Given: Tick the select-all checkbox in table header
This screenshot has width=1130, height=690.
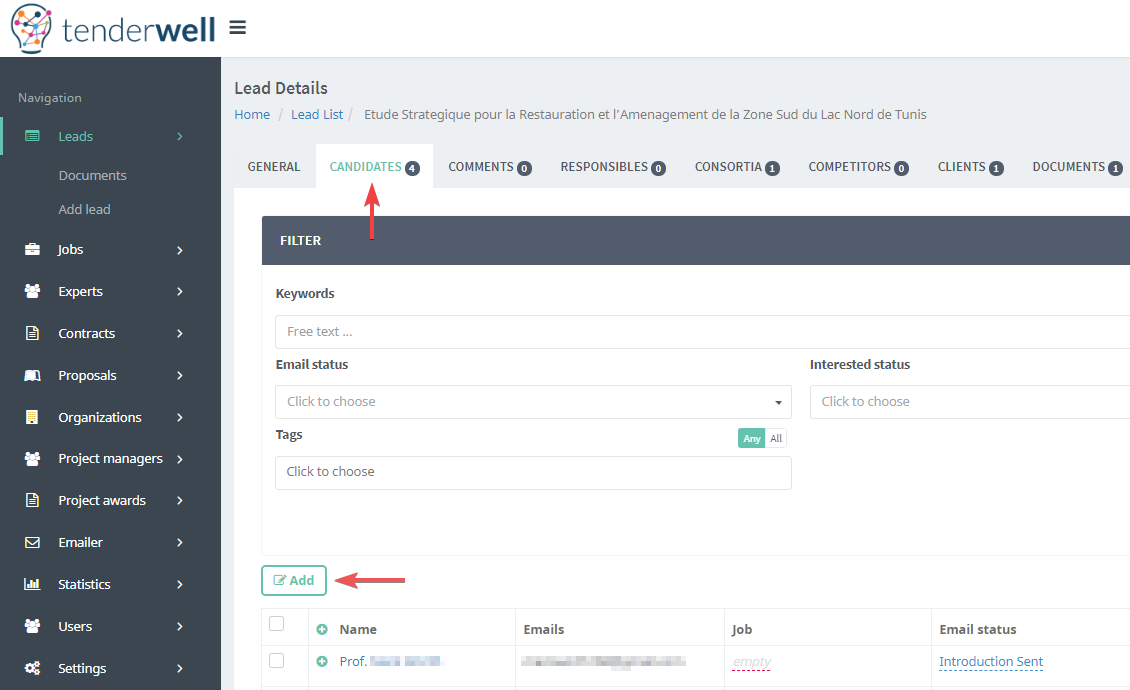Looking at the screenshot, I should click(x=277, y=624).
